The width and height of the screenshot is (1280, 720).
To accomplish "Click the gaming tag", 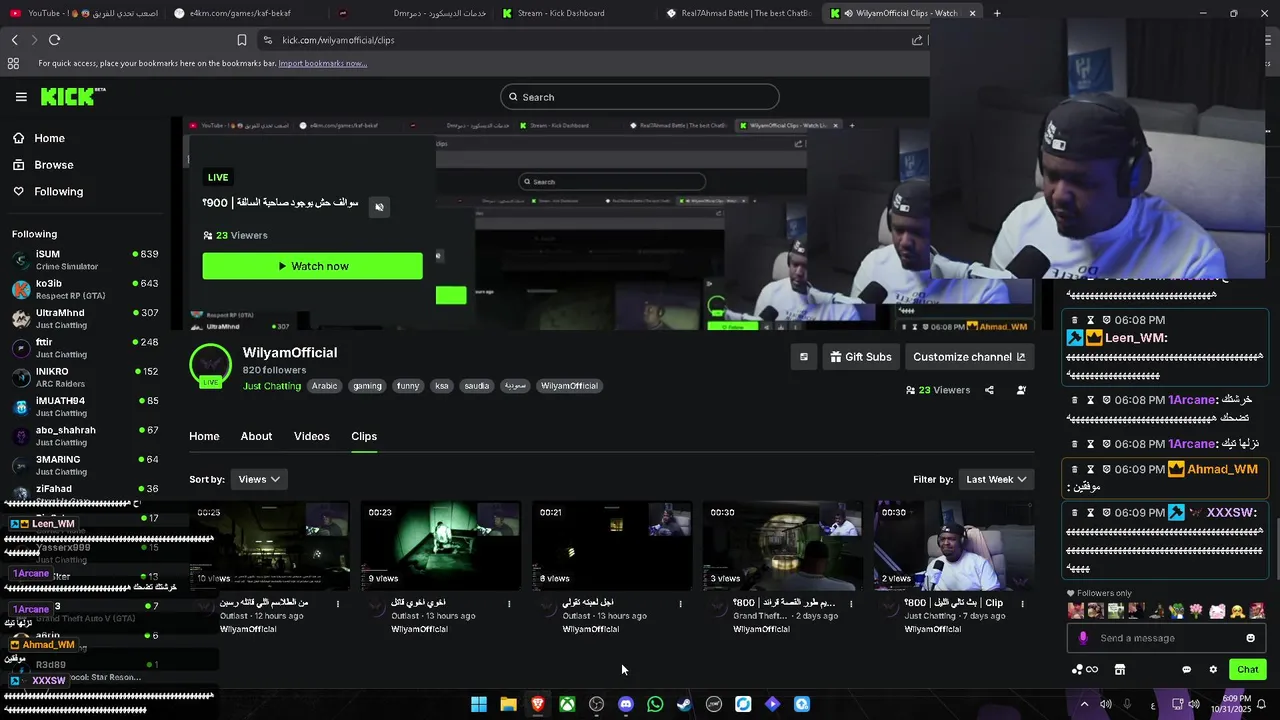I will [x=367, y=386].
